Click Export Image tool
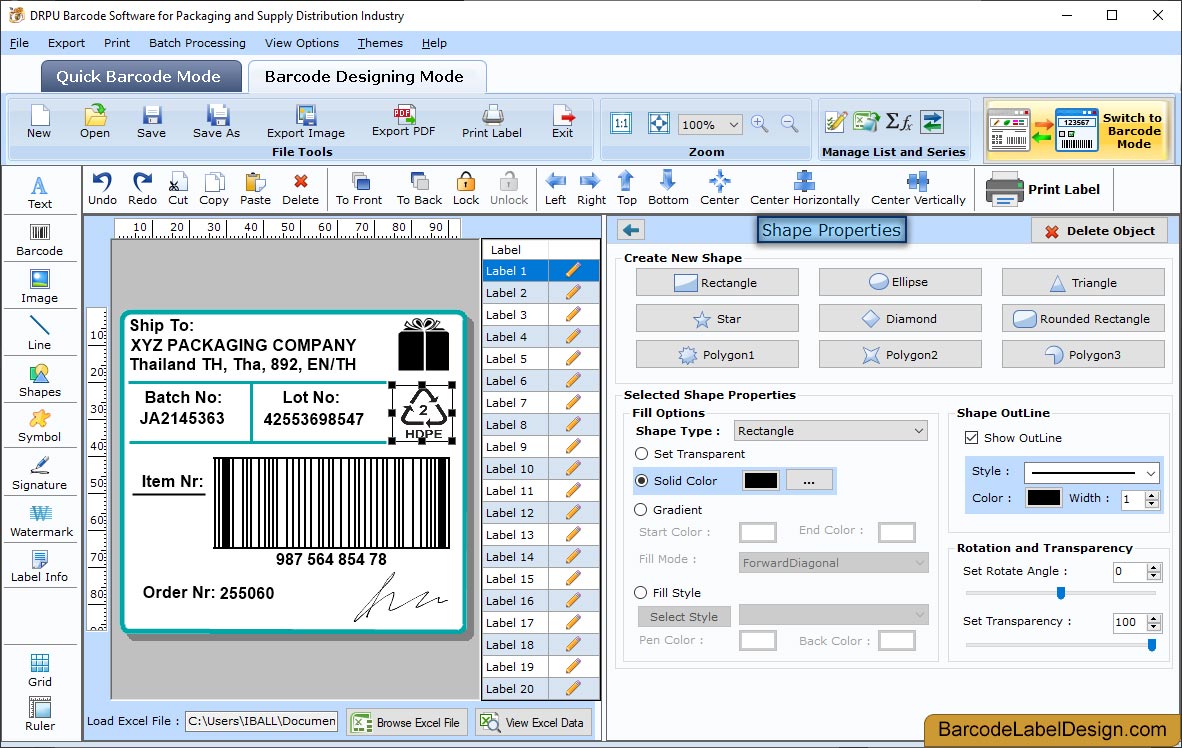This screenshot has height=748, width=1182. pos(305,122)
